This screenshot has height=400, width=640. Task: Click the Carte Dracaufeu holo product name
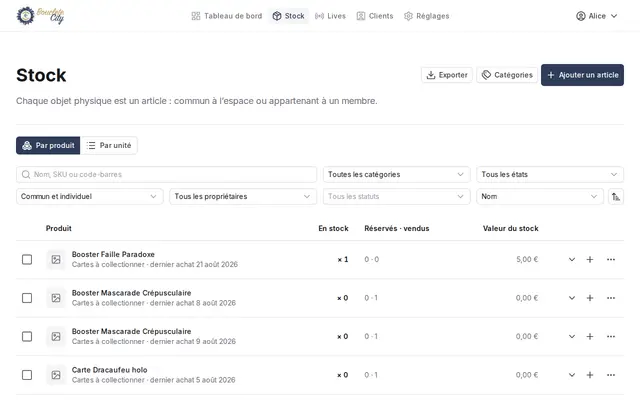(109, 370)
